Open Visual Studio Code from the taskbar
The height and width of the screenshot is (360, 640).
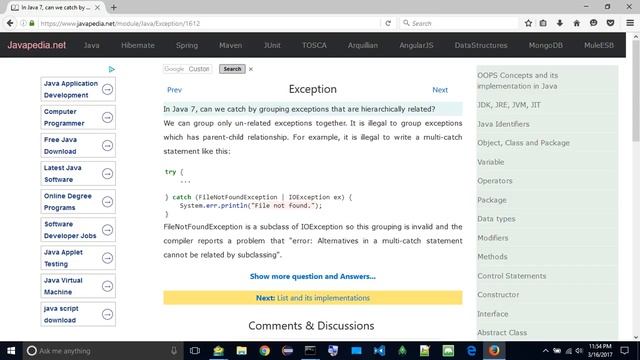tap(379, 351)
